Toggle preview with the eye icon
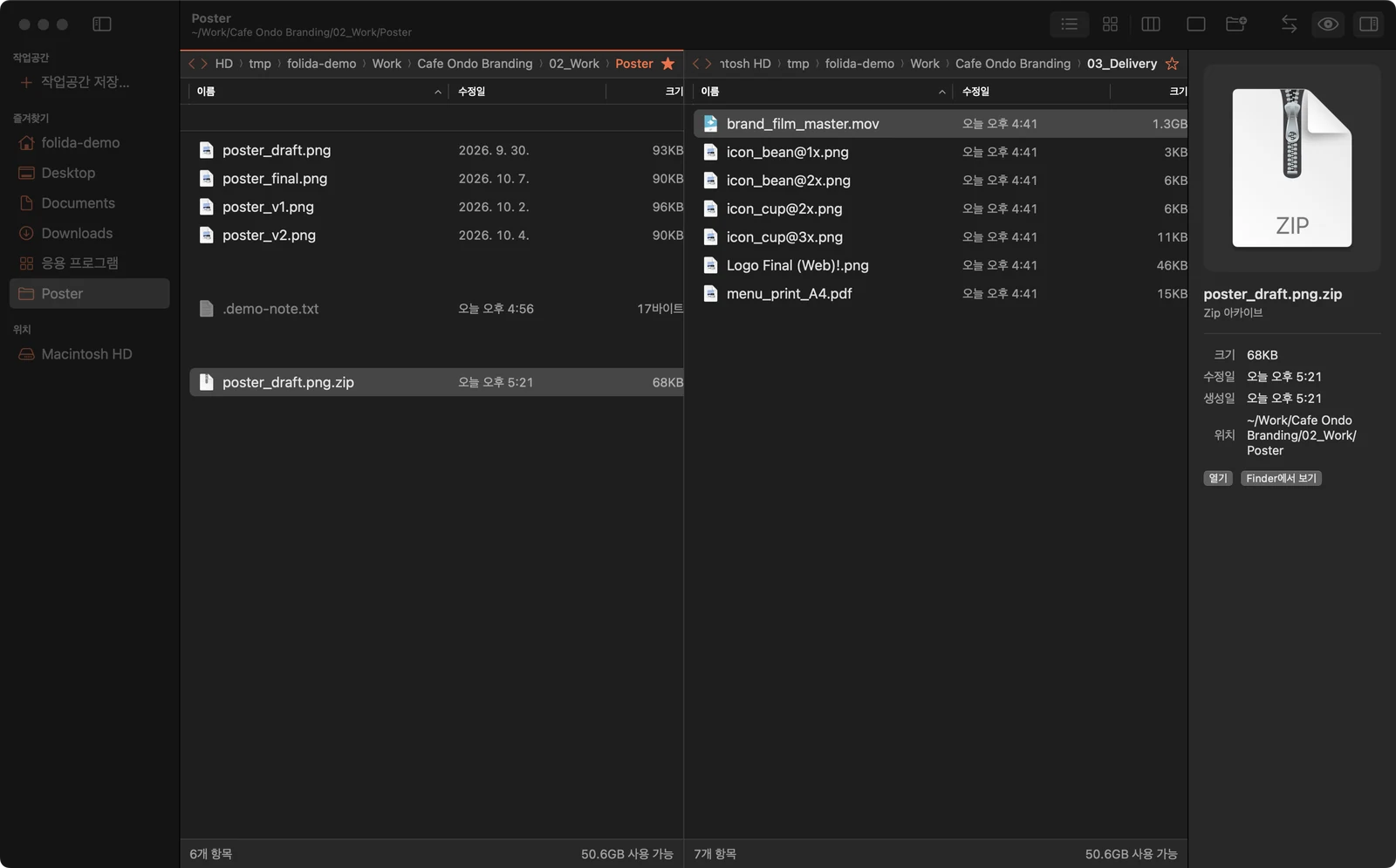1396x868 pixels. pos(1328,24)
